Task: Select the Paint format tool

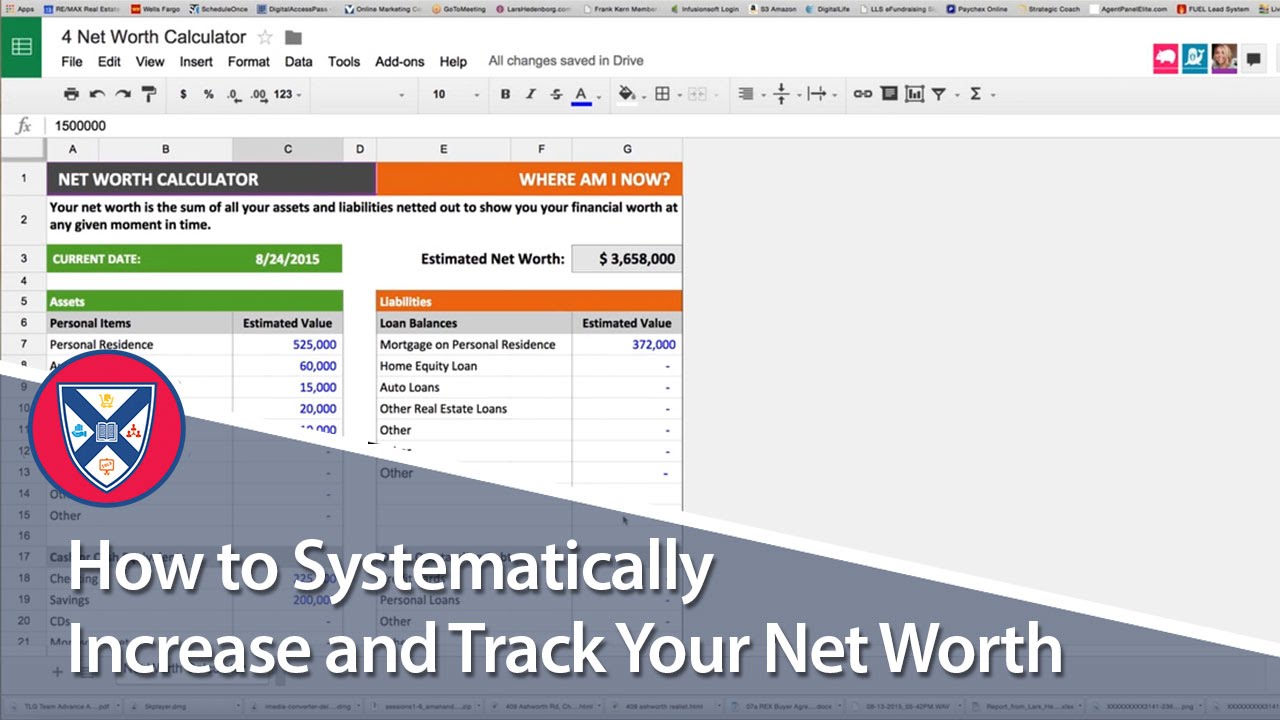Action: click(x=149, y=94)
